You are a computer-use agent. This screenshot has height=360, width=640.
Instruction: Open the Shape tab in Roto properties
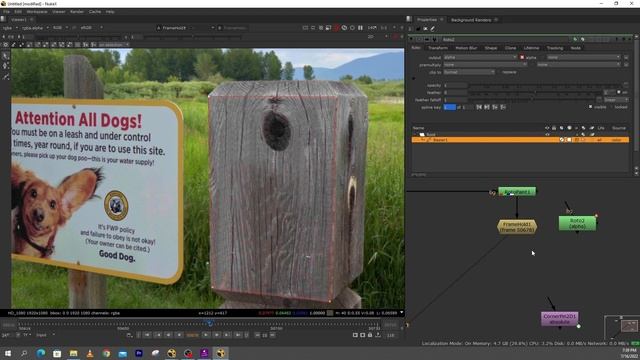[491, 48]
